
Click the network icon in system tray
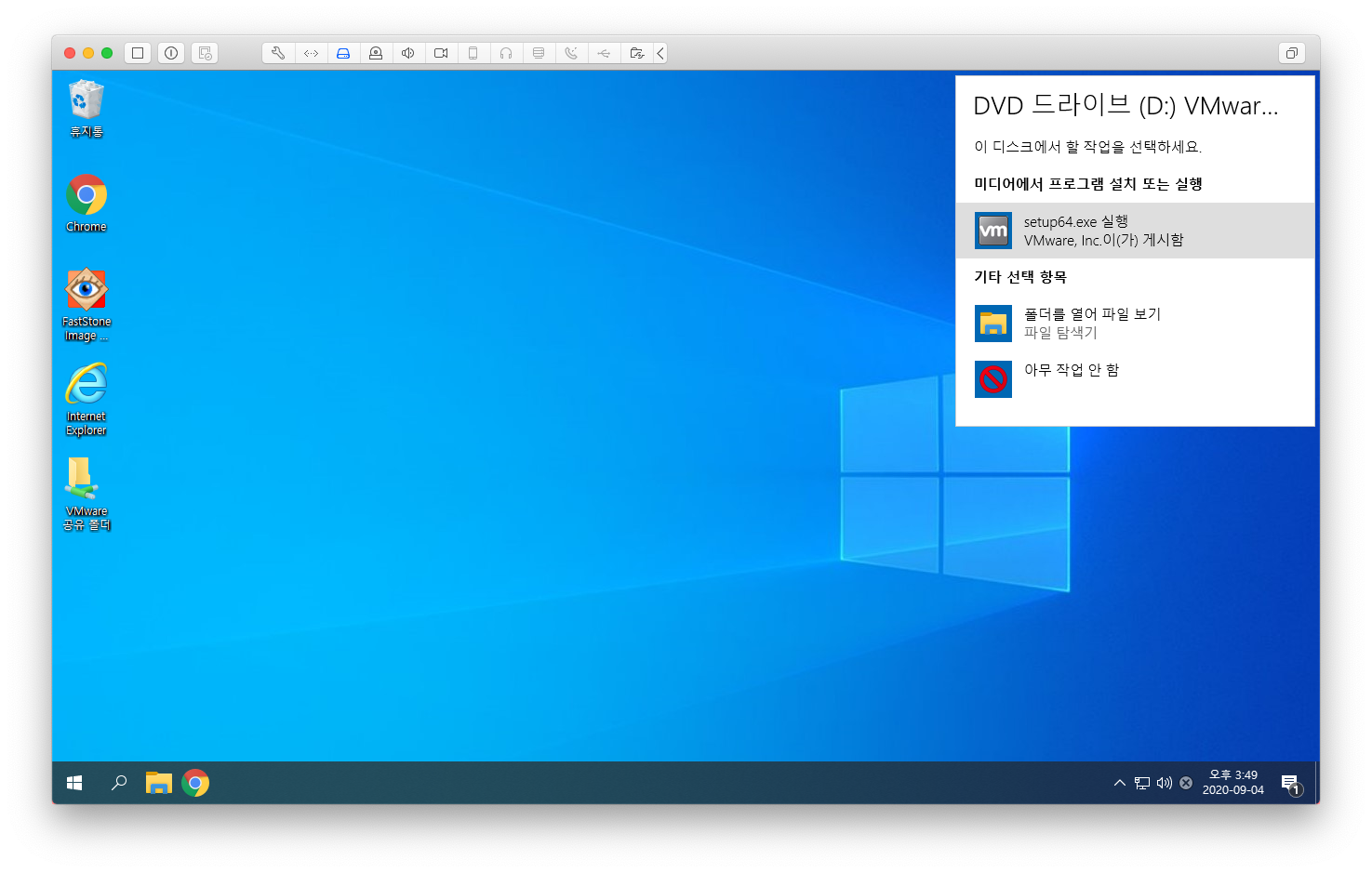[1142, 783]
